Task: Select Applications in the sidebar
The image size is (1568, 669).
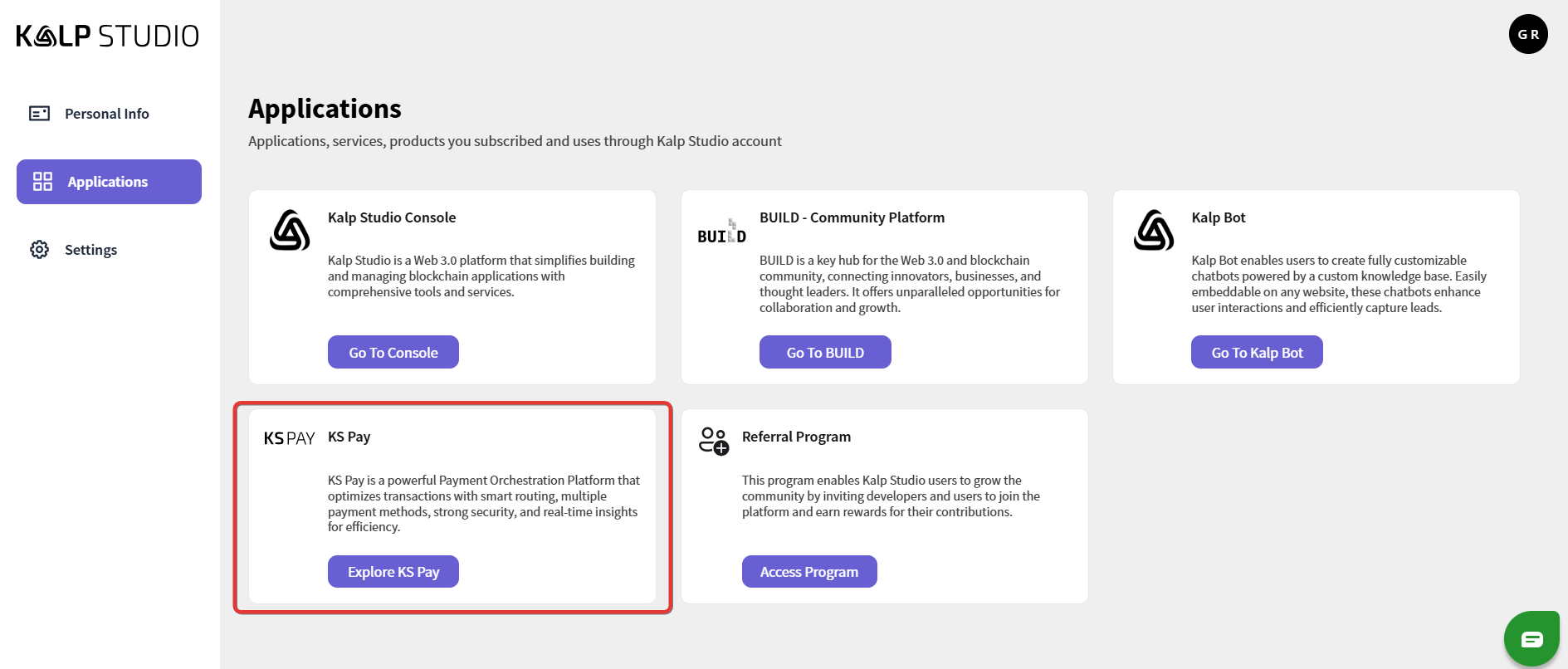Action: click(109, 182)
